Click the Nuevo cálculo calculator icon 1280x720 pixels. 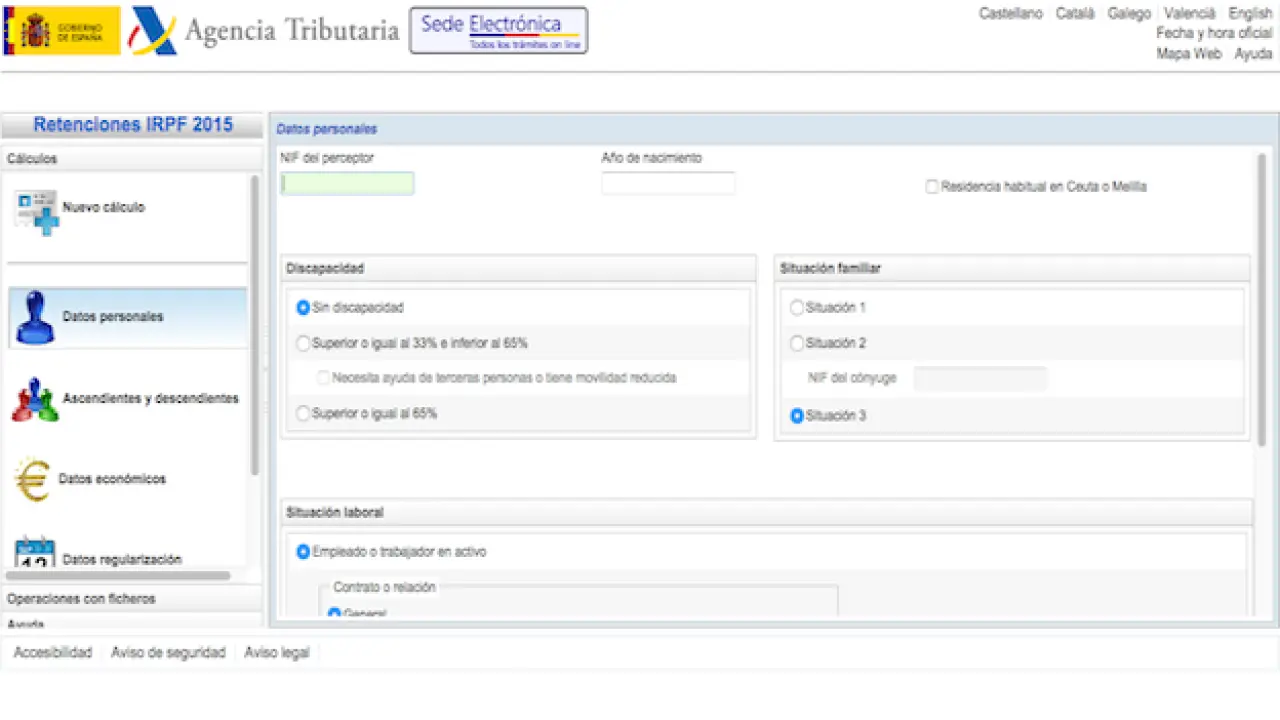(x=36, y=211)
